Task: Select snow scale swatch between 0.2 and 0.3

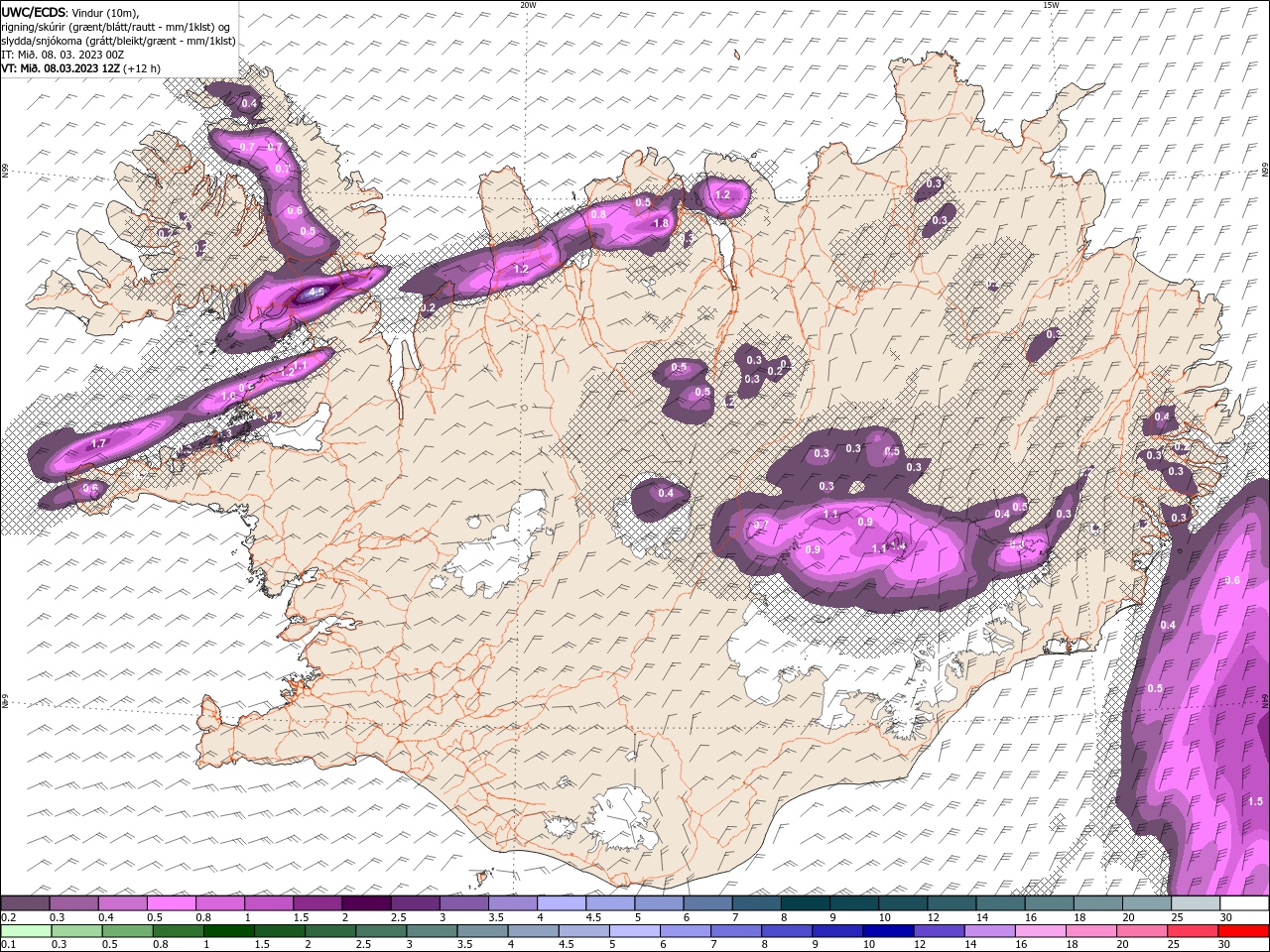Action: [x=26, y=903]
